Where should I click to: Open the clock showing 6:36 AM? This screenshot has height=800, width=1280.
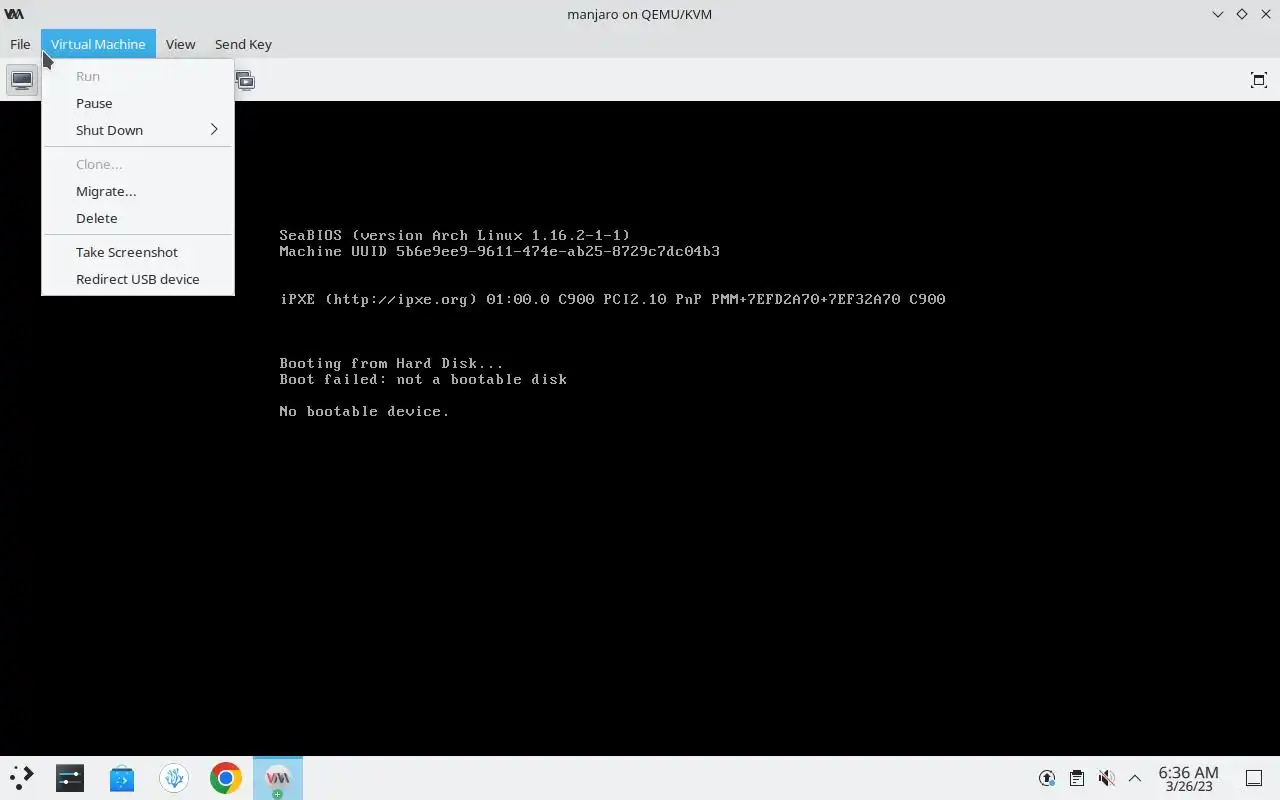pyautogui.click(x=1188, y=778)
